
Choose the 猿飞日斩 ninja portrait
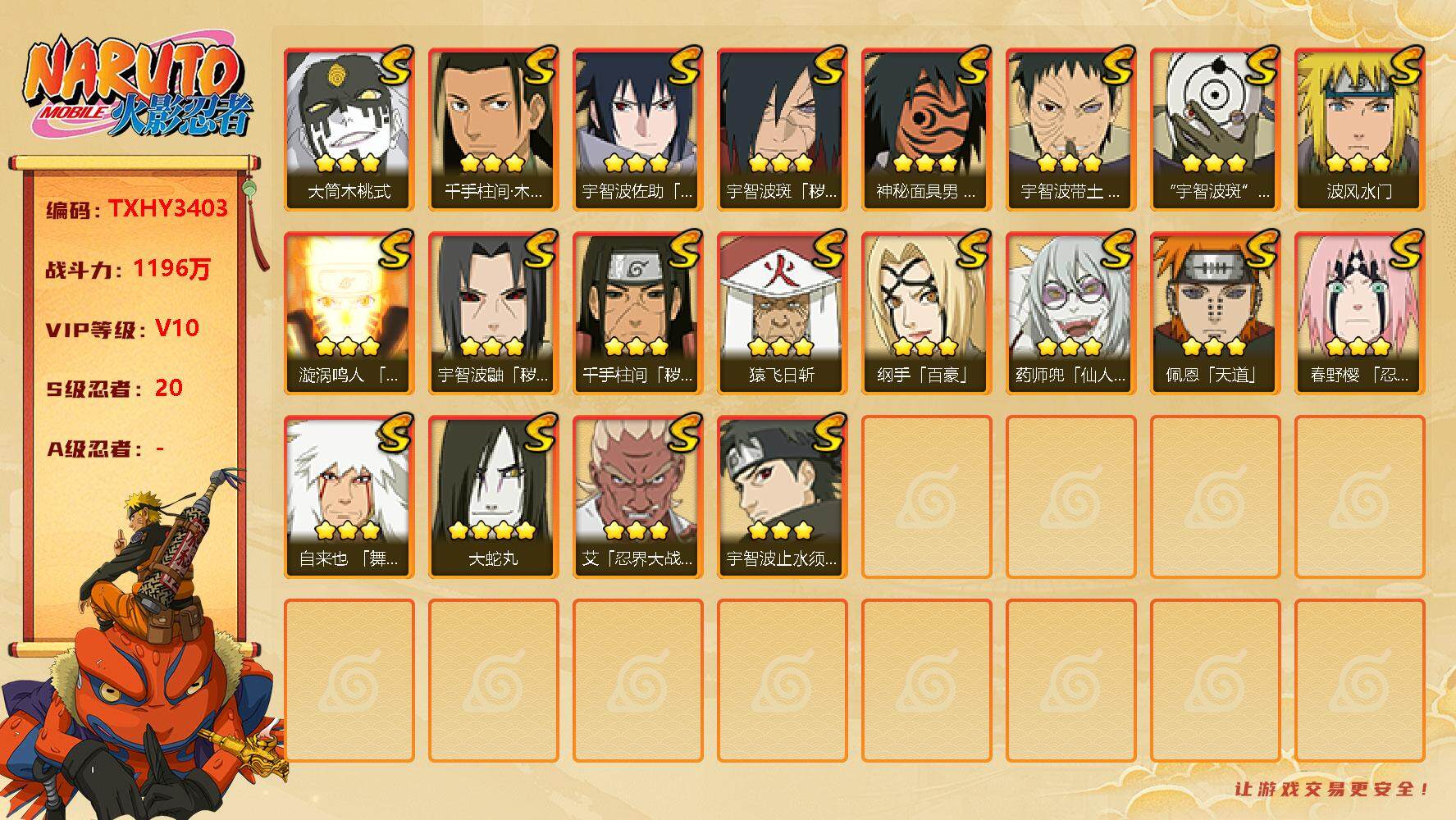point(782,313)
